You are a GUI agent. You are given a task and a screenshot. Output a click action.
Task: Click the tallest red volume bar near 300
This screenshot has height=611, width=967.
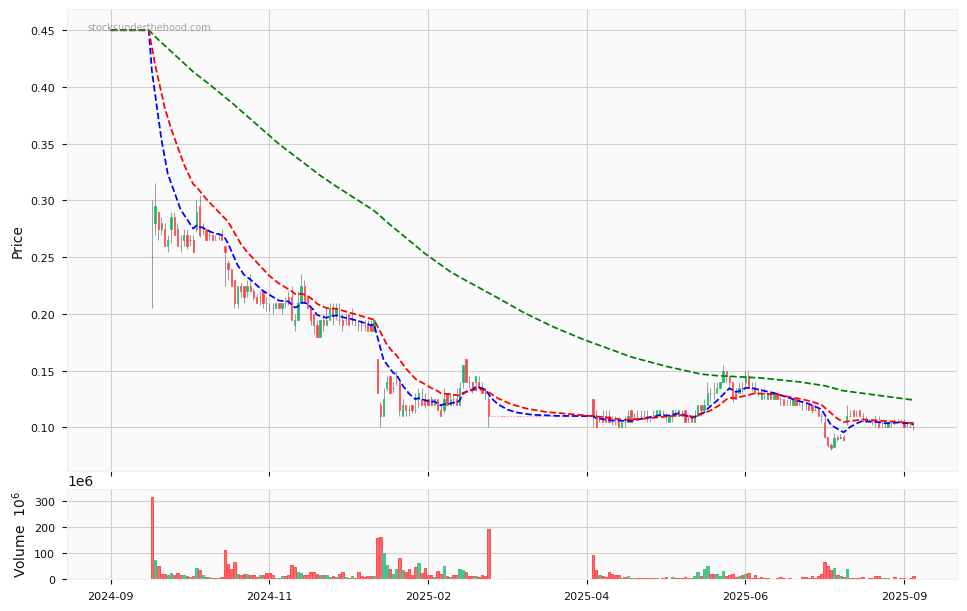[x=152, y=538]
